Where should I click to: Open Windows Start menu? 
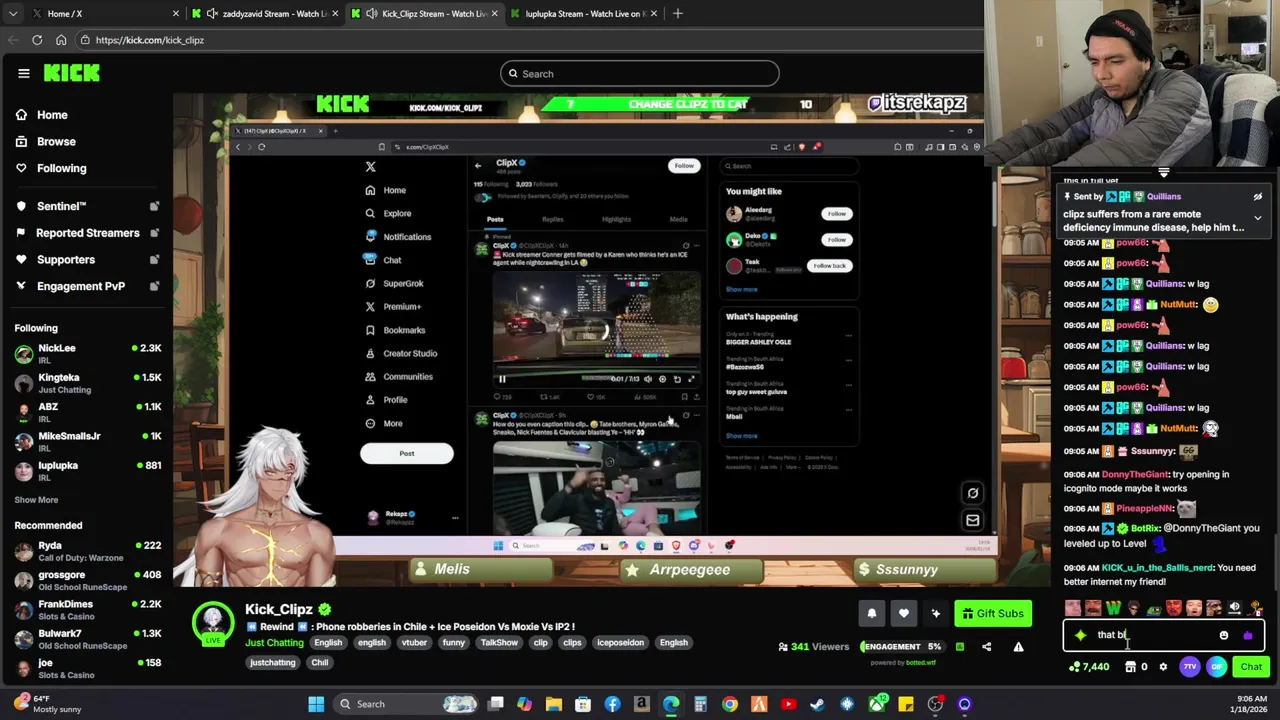tap(316, 704)
